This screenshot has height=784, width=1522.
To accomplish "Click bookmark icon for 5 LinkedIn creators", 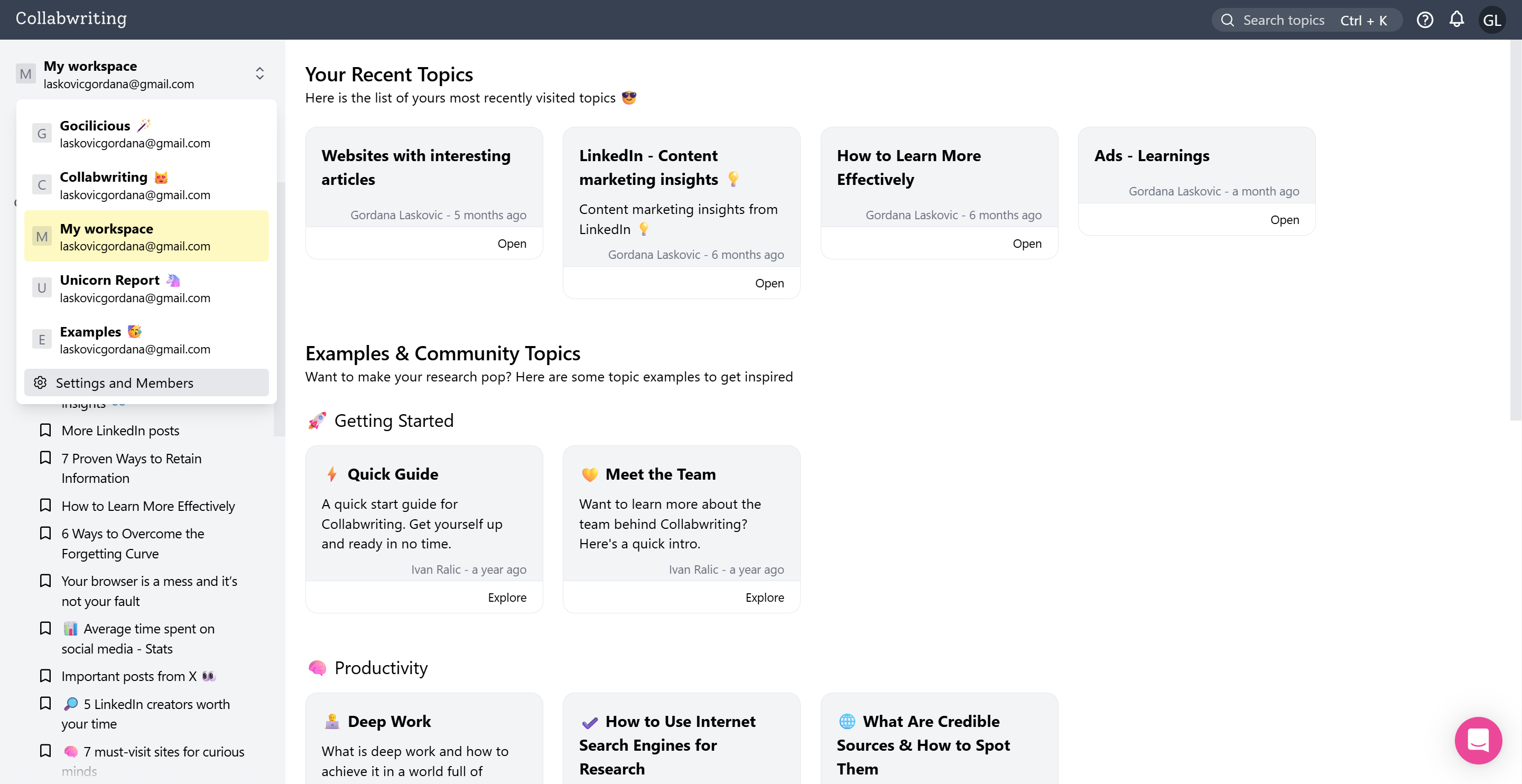I will pos(45,703).
